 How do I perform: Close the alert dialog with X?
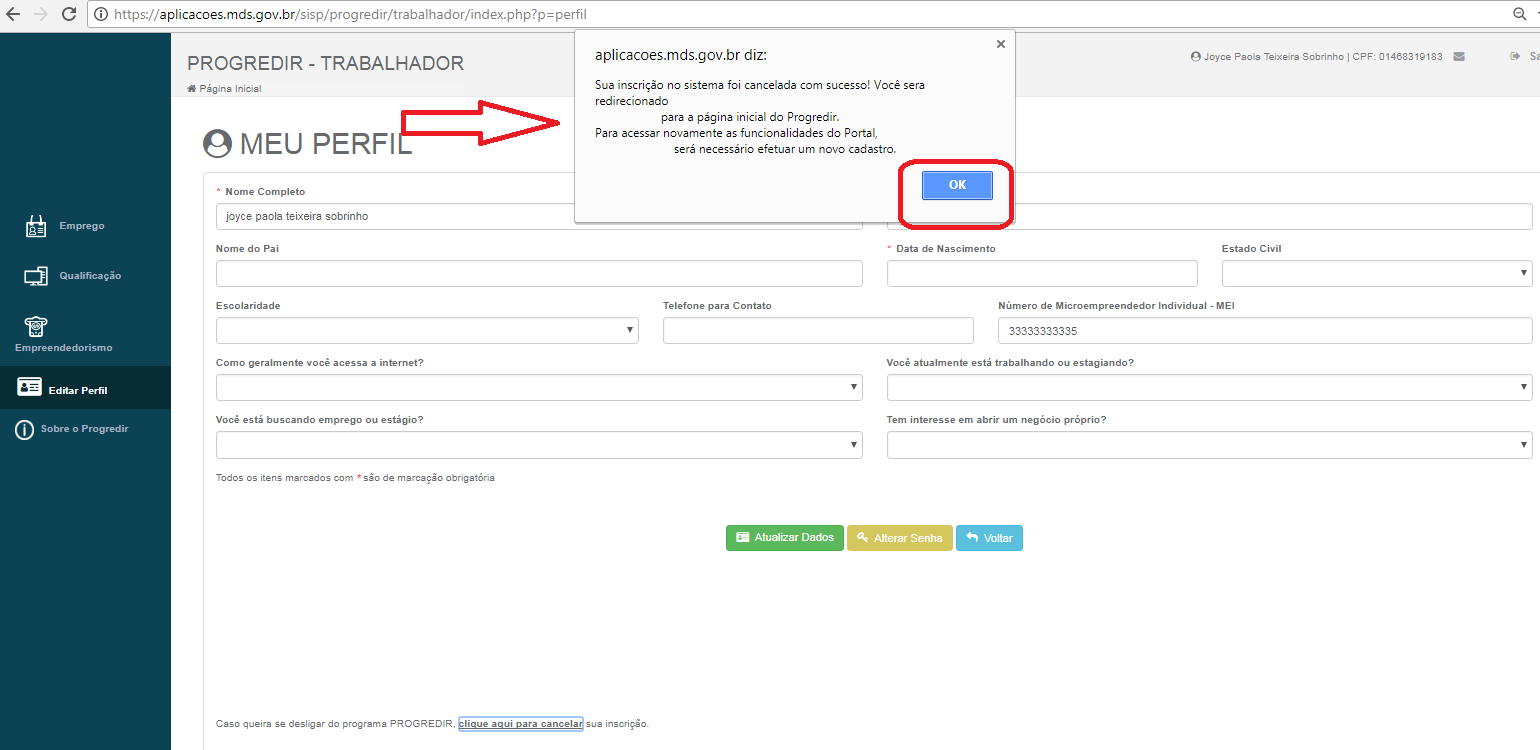pos(1000,44)
